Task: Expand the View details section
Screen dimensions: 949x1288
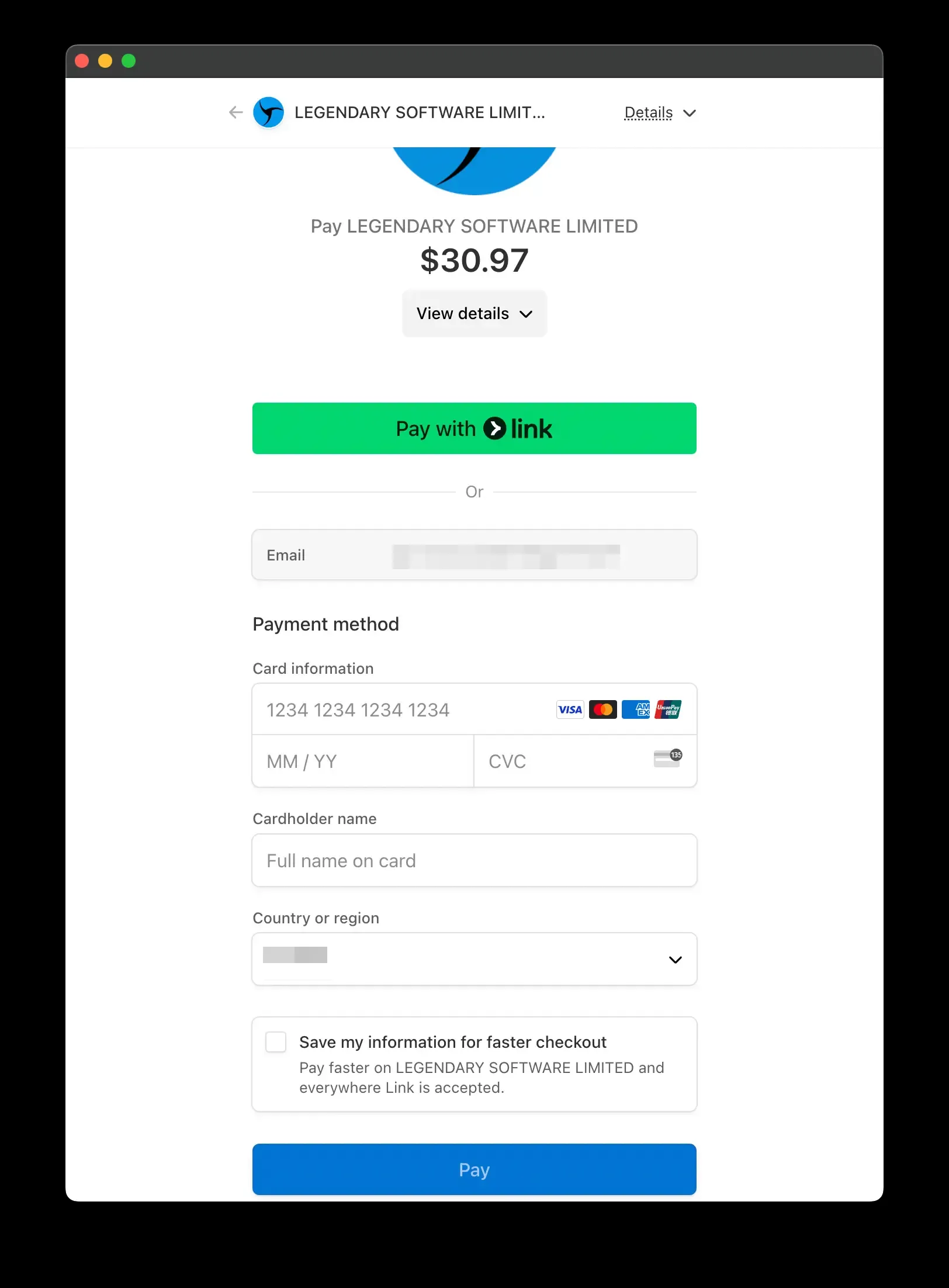Action: [x=474, y=313]
